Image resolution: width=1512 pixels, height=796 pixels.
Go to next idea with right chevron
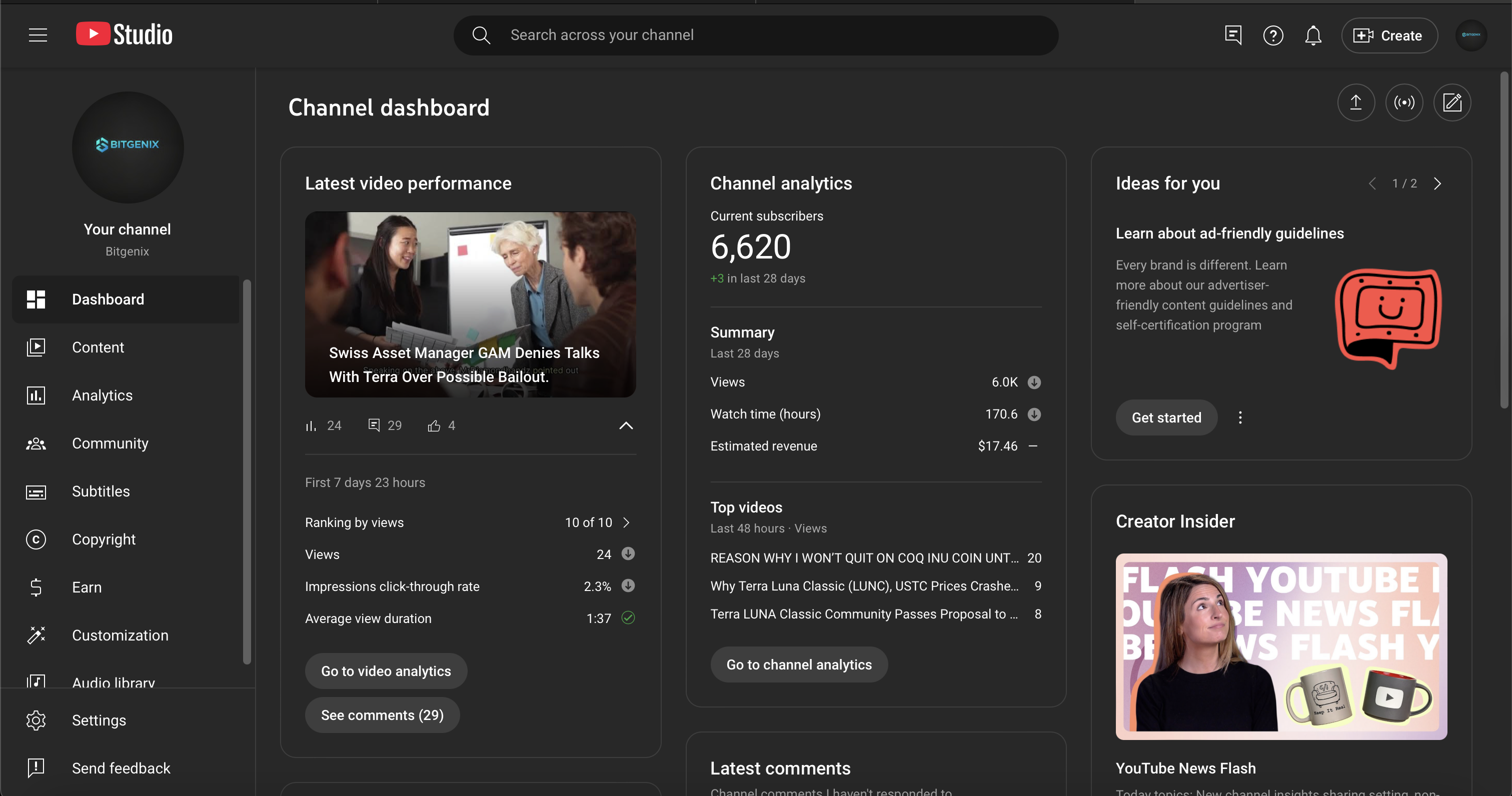pos(1437,183)
